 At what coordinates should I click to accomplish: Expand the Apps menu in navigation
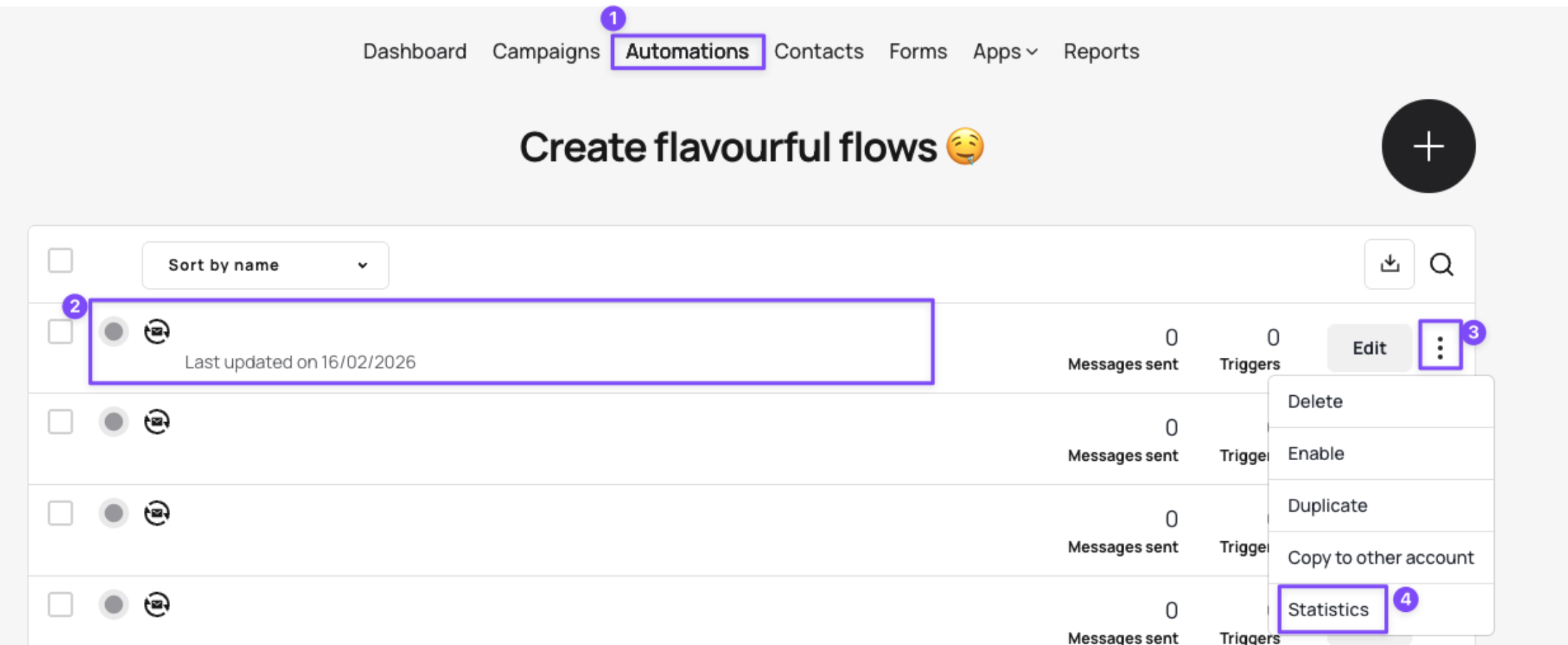[x=1005, y=52]
